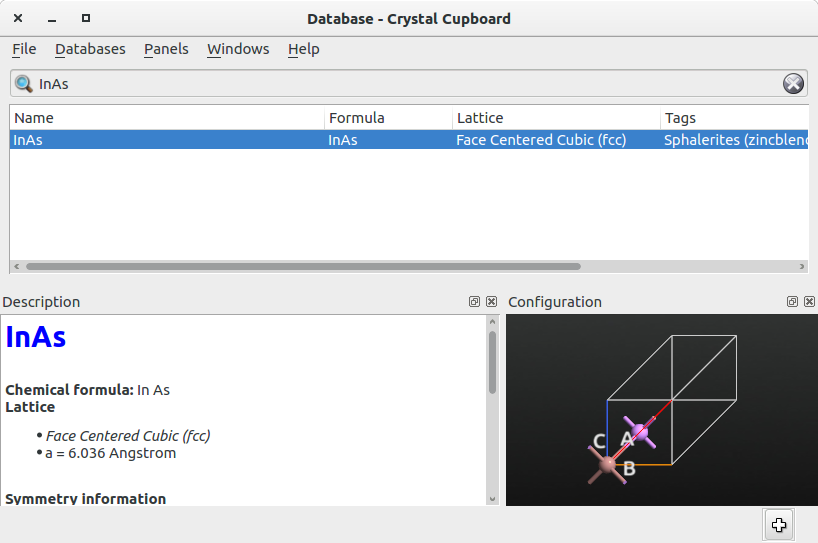
Task: Sort by the Tags column header
Action: click(735, 118)
